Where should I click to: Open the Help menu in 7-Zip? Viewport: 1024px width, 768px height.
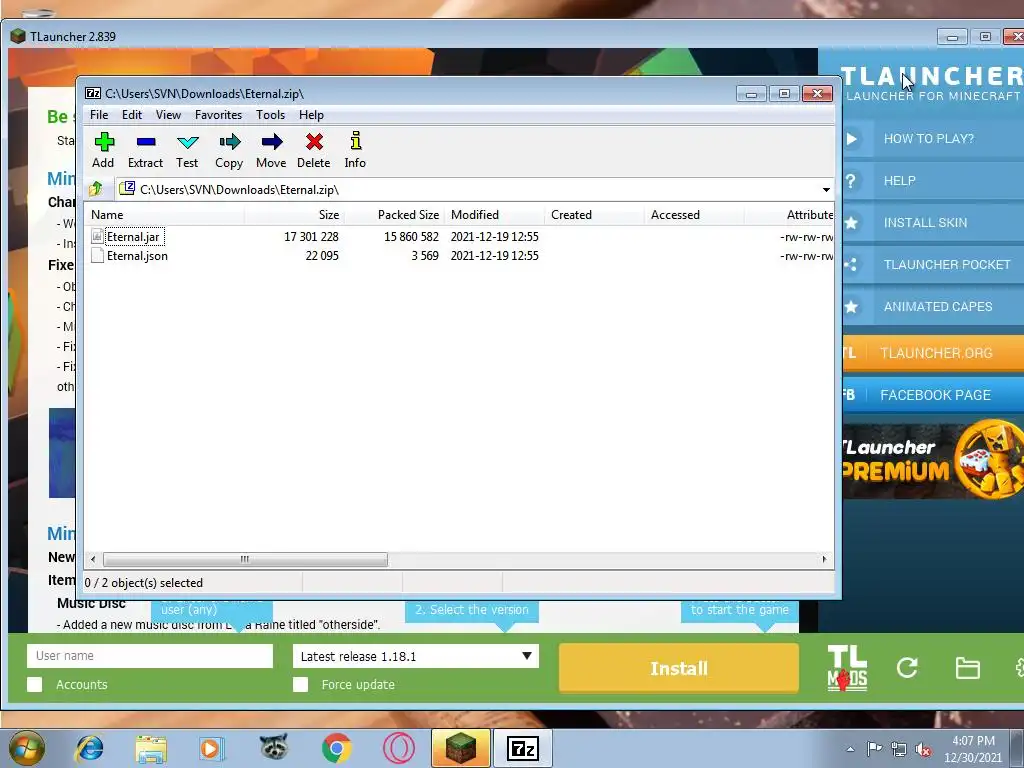pos(312,115)
